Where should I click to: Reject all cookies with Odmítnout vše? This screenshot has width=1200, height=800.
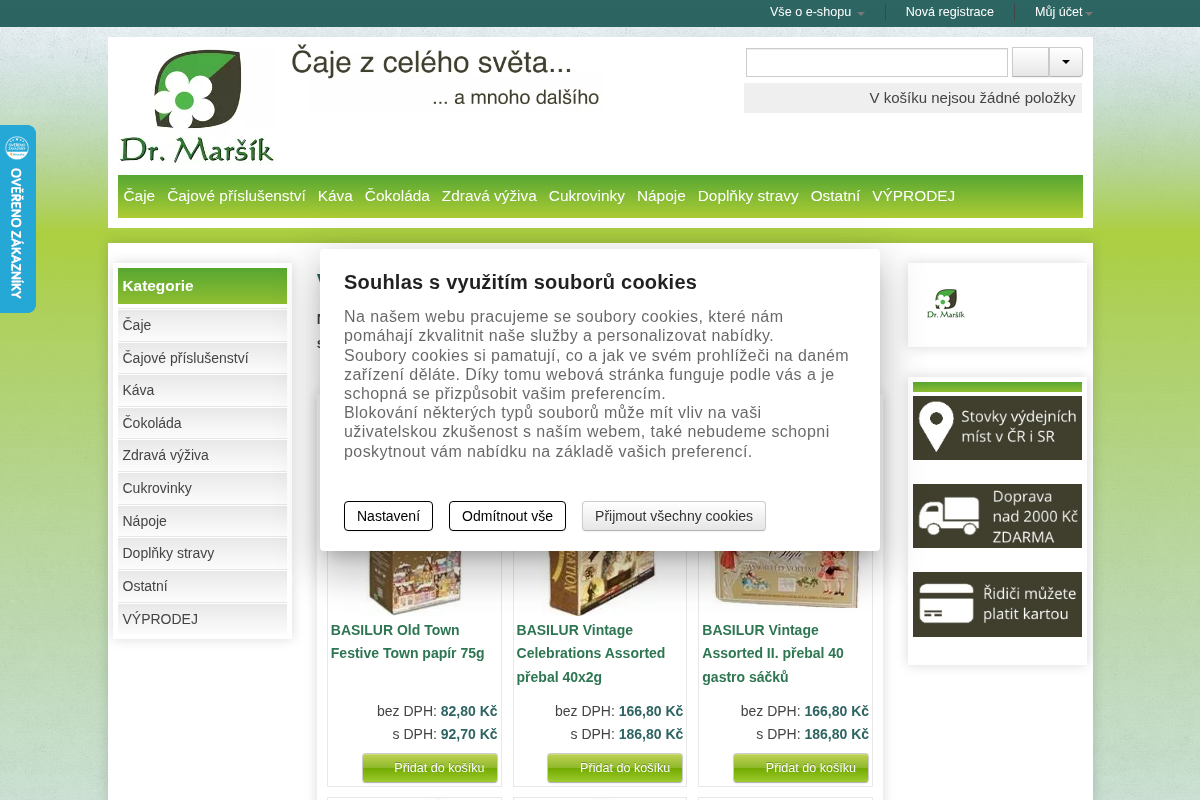(x=507, y=516)
